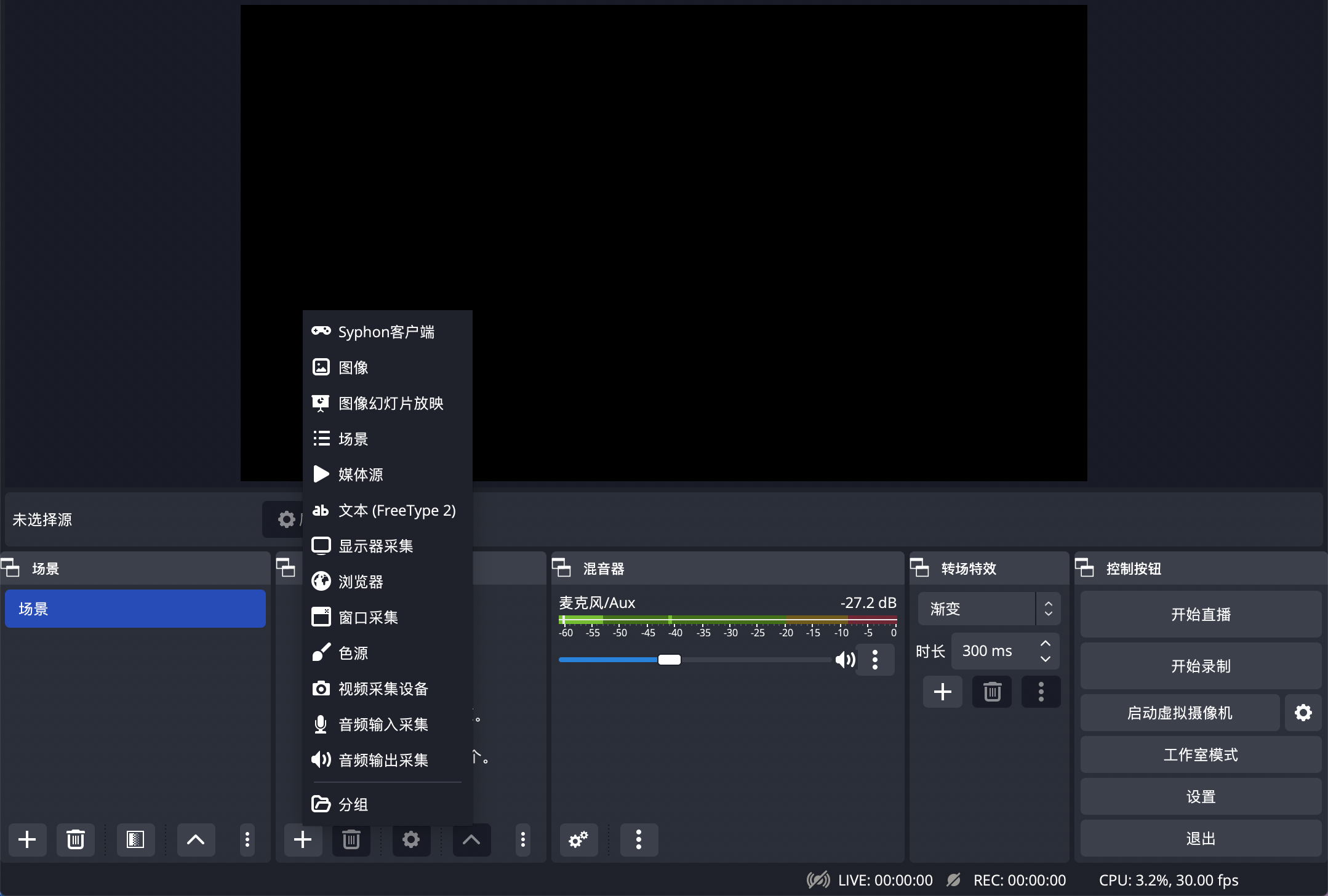Screen dimensions: 1328x896
Task: Increase transition duration with up arrow
Action: 1045,643
